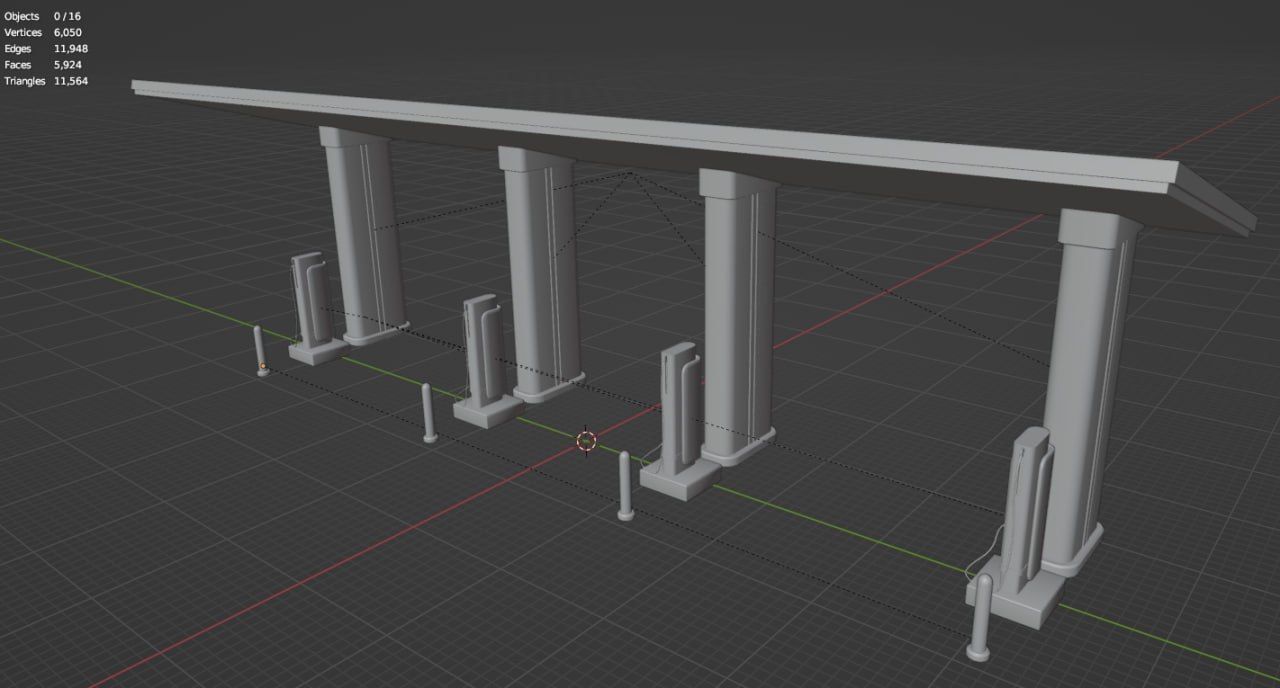Click the 3D cursor at the world origin

tap(587, 440)
